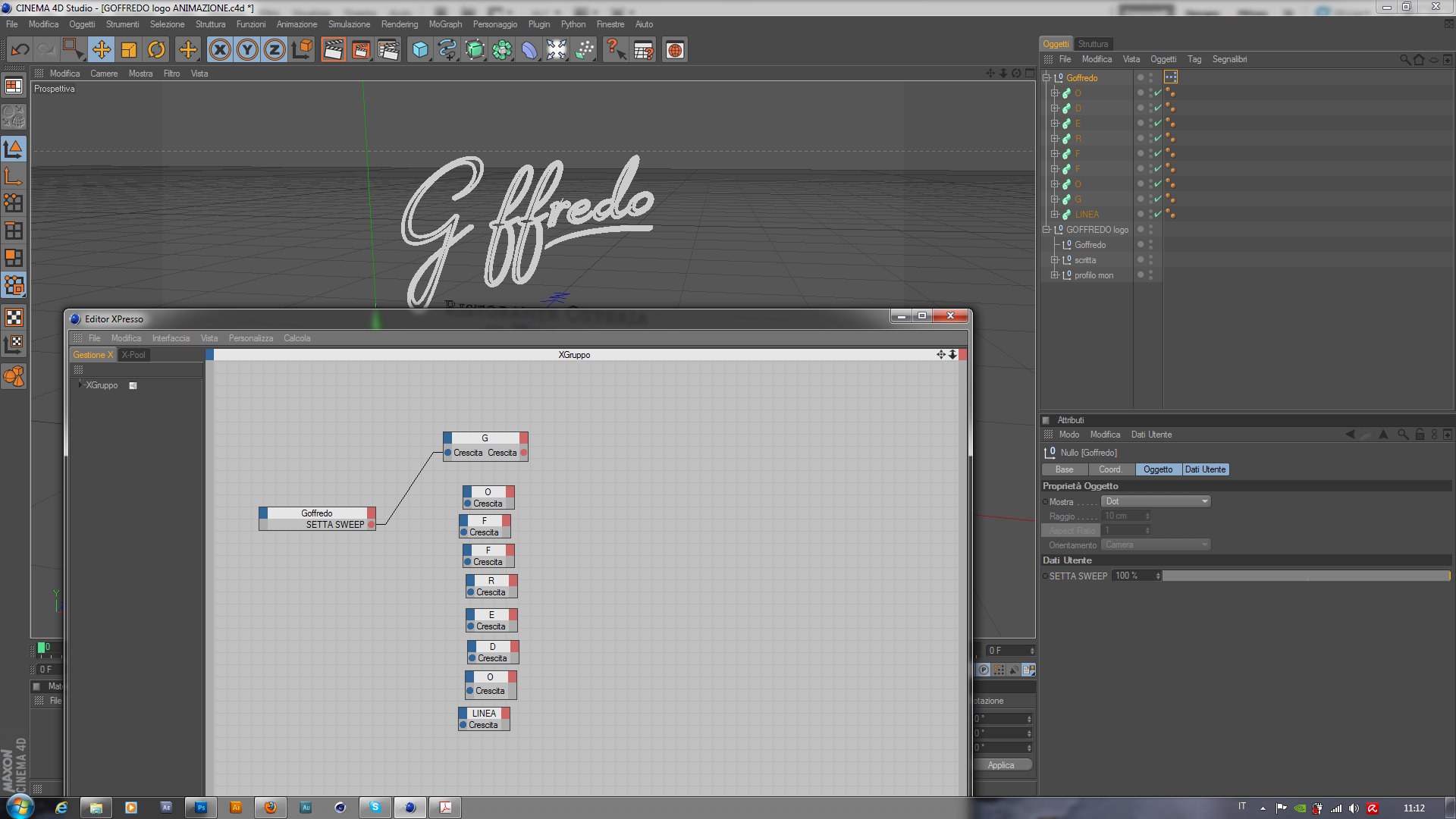Click the Applica button

pyautogui.click(x=1000, y=765)
